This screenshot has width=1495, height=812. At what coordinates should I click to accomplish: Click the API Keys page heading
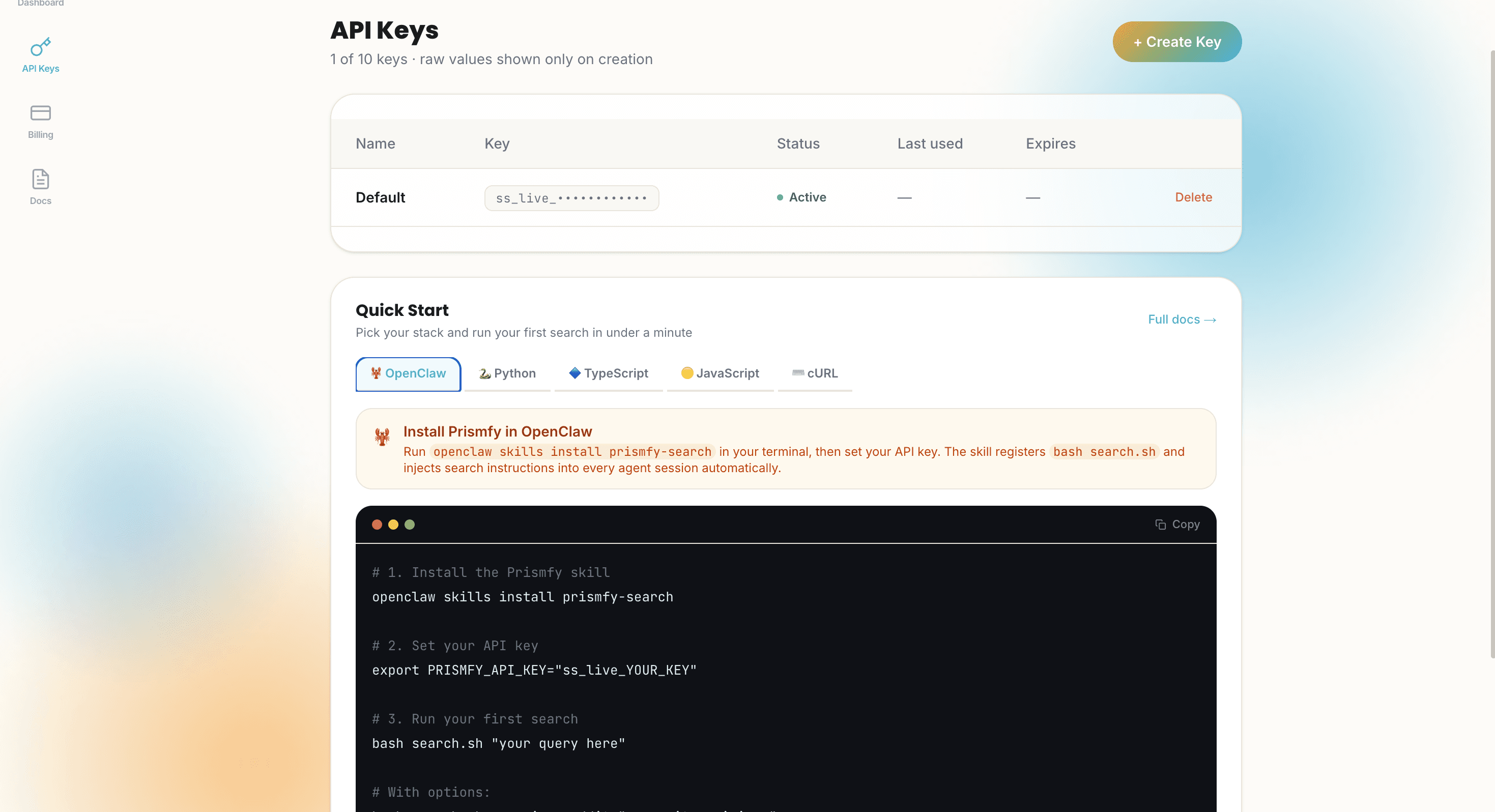pos(384,30)
